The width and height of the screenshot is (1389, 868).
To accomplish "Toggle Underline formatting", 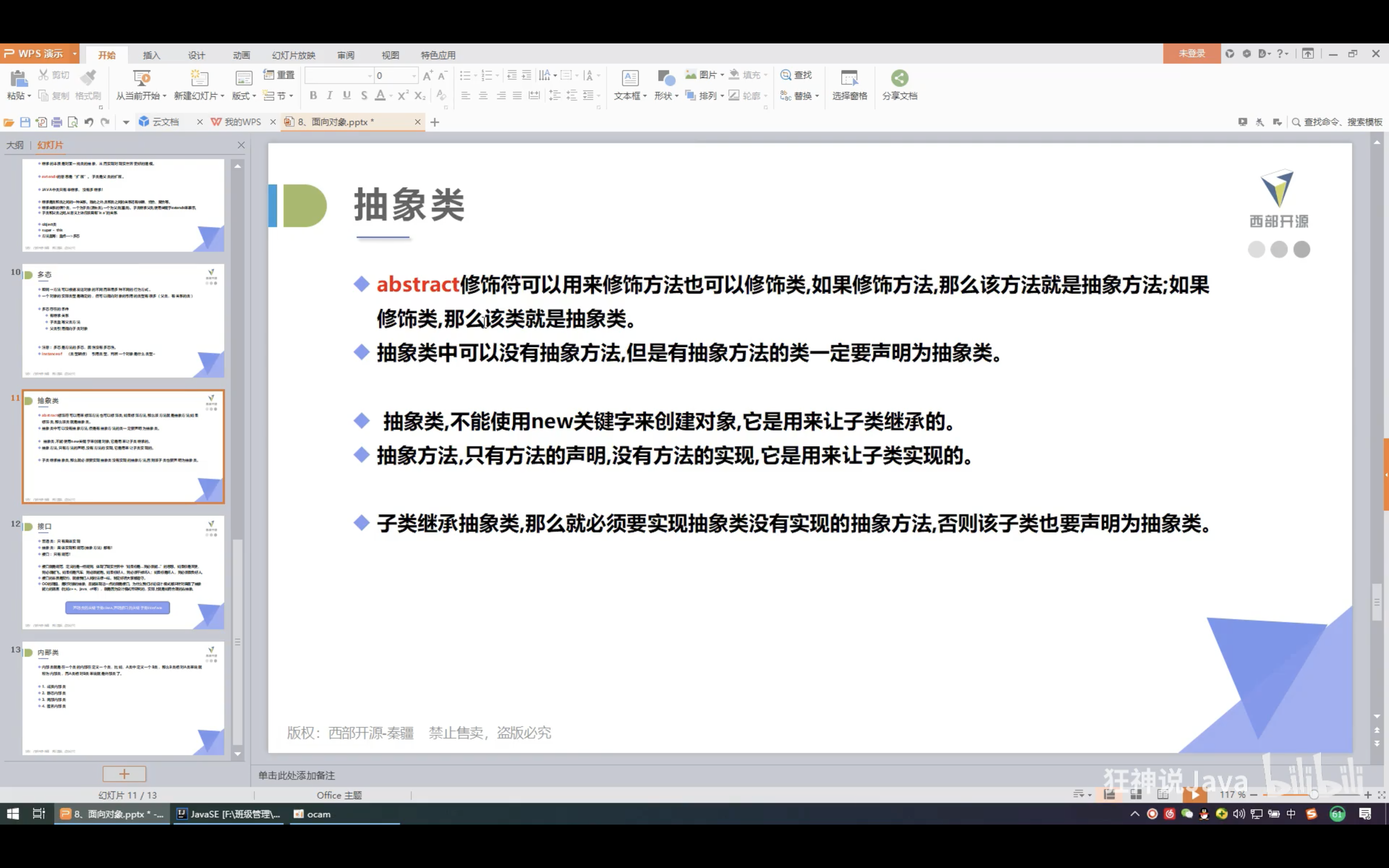I will pos(347,96).
